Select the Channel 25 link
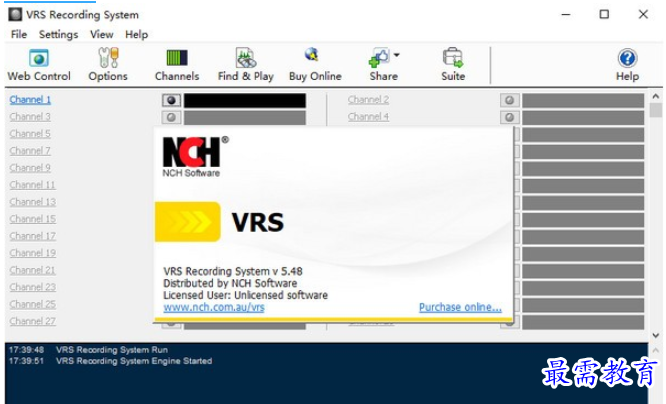The height and width of the screenshot is (404, 666). pos(33,304)
